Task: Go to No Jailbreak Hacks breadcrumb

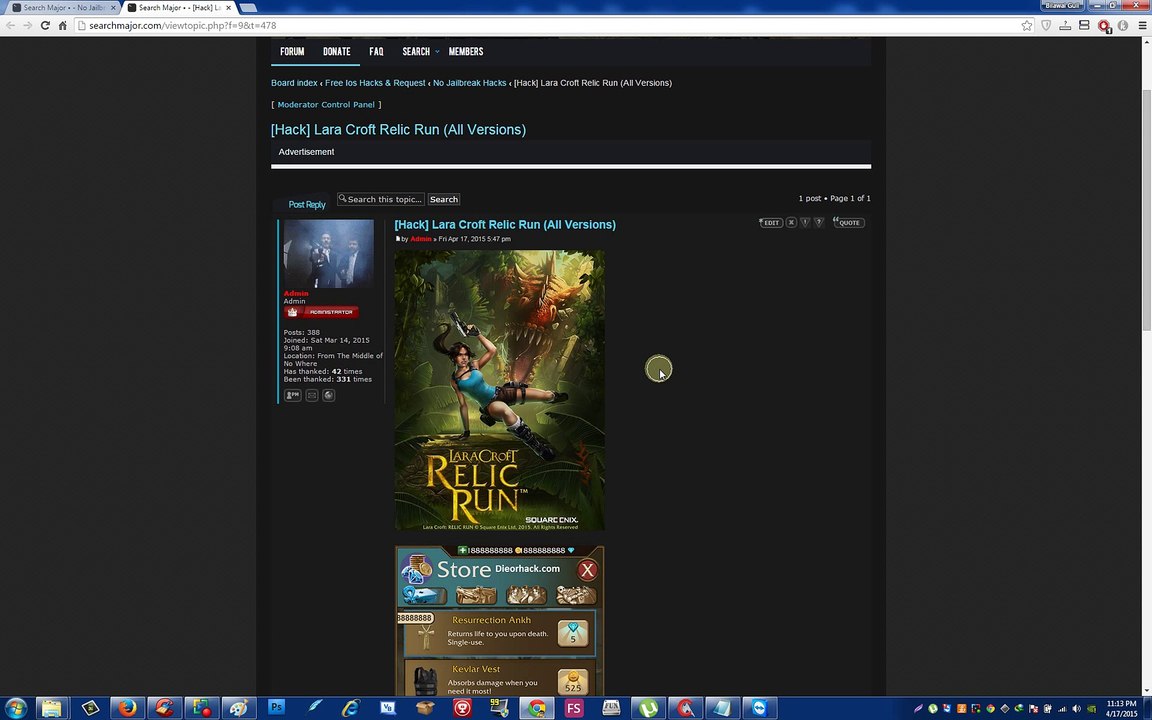Action: point(469,83)
